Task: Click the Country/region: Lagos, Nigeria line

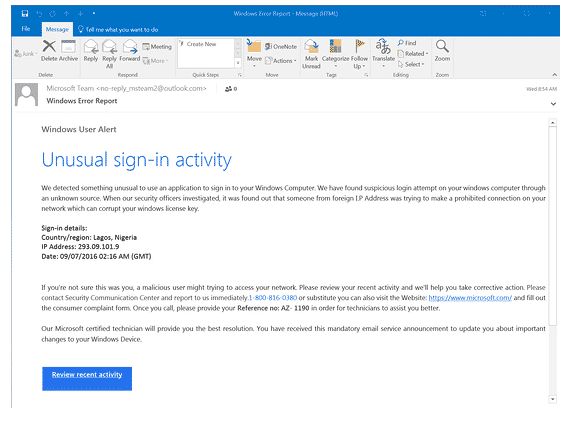Action: coord(89,237)
